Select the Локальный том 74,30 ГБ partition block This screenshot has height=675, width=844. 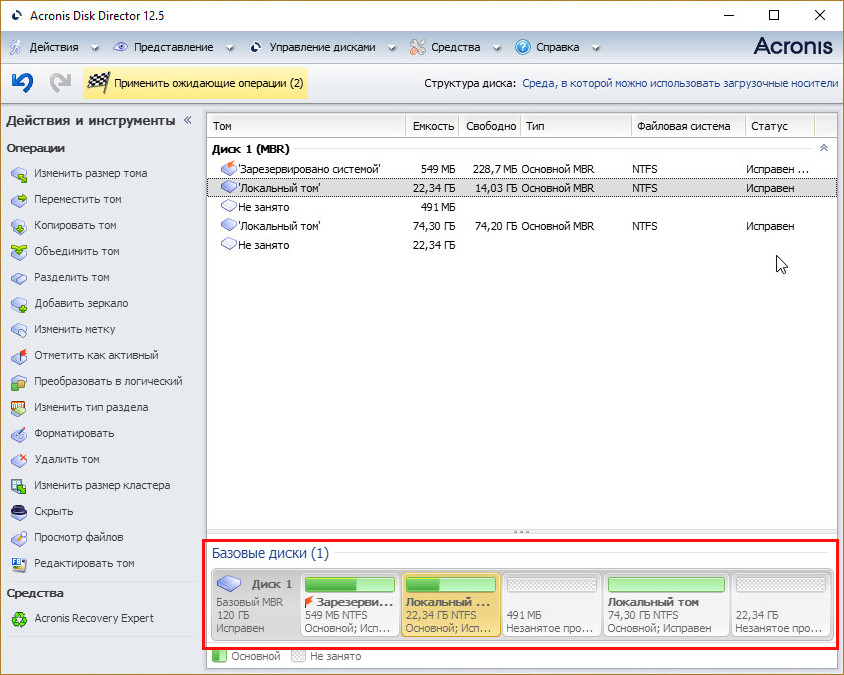(666, 605)
